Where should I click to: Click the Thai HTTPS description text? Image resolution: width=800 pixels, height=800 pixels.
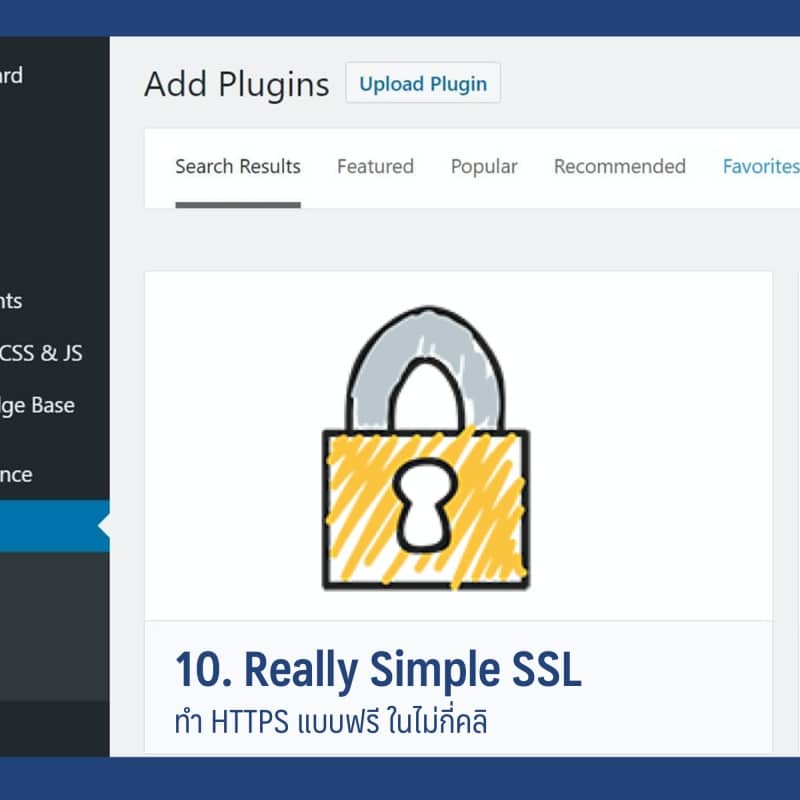tap(330, 721)
